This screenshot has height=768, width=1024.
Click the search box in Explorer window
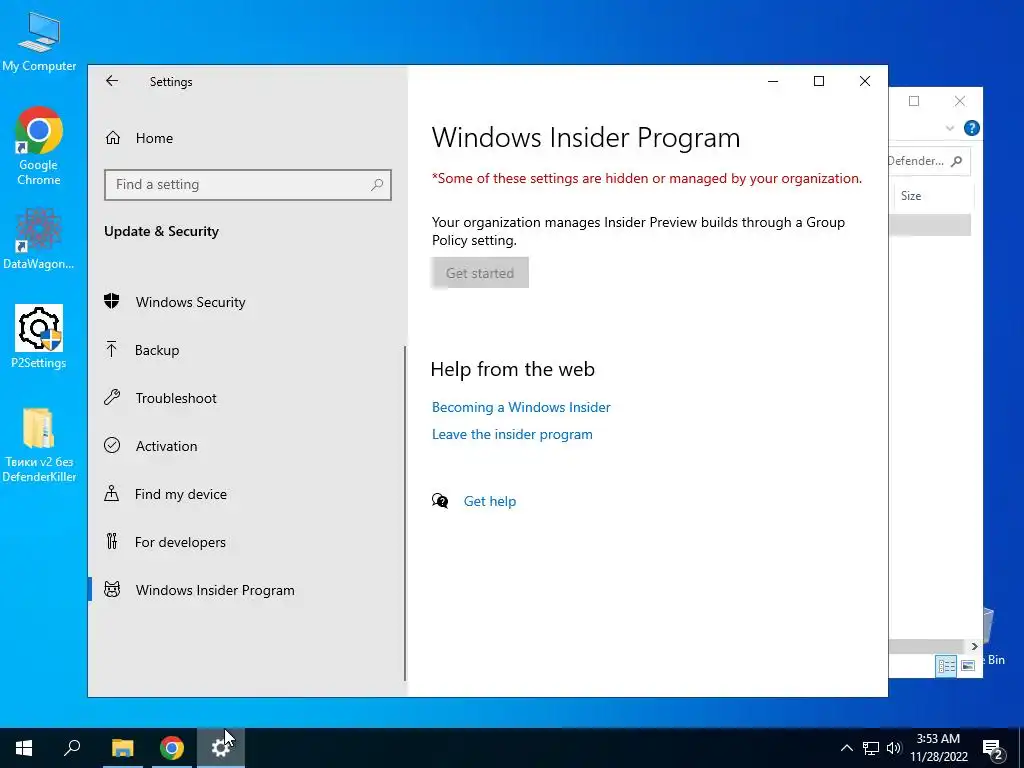click(x=929, y=161)
